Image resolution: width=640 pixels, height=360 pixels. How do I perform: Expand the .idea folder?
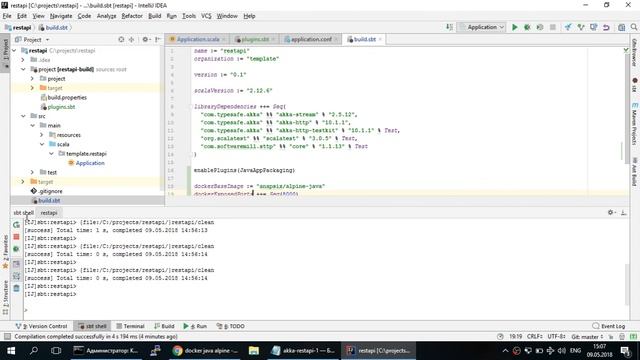coord(23,60)
